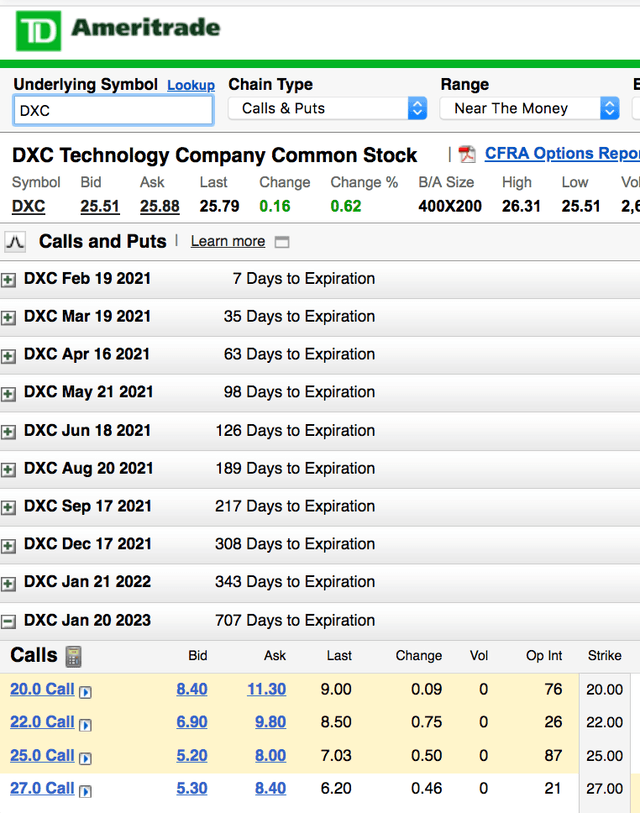Click the small window icon beside Learn more
640x813 pixels.
282,242
